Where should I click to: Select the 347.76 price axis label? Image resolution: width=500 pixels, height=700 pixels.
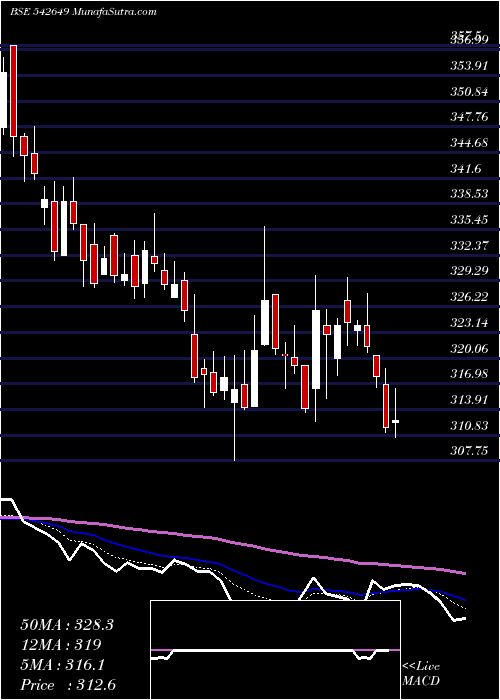[468, 118]
